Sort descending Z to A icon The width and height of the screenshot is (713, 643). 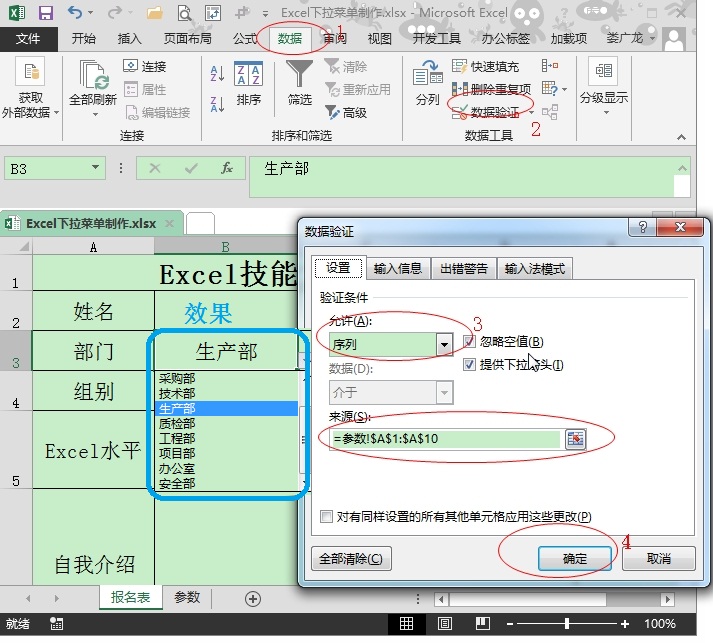pos(217,104)
